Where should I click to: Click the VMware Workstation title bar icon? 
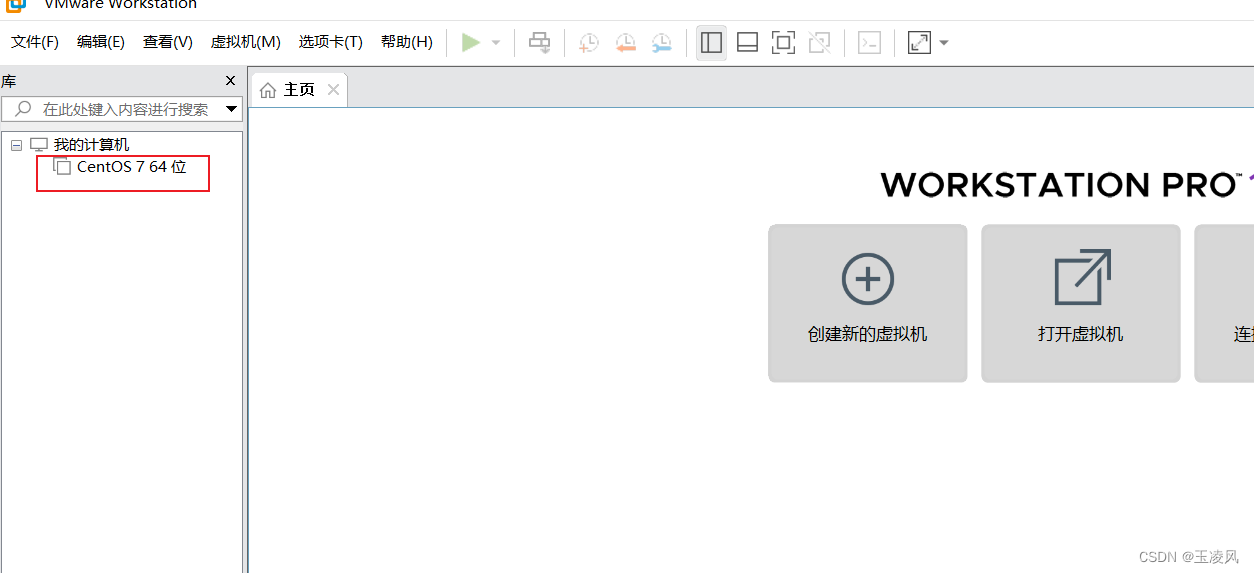coord(17,5)
